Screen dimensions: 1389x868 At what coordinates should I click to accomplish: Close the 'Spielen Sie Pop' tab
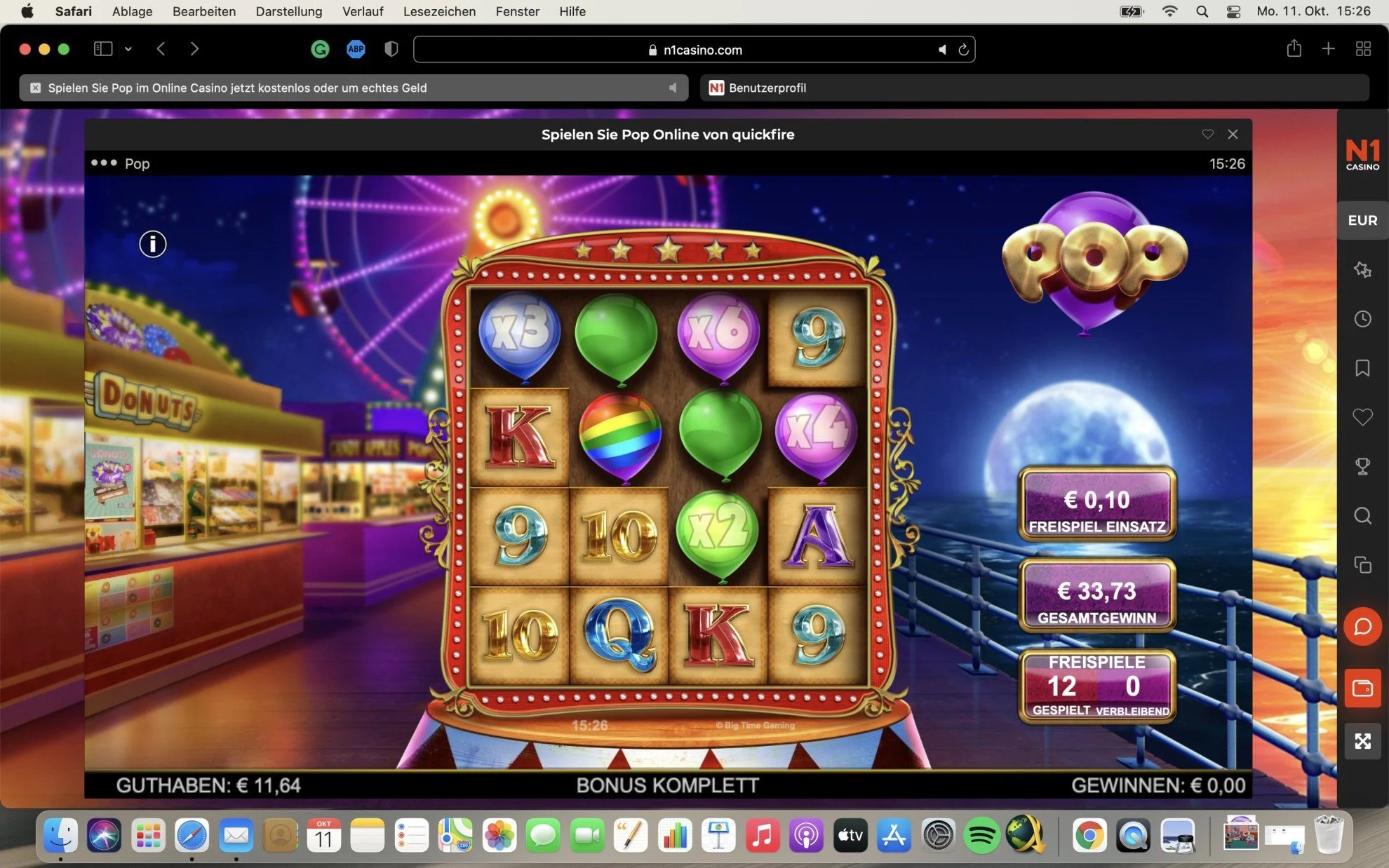[35, 88]
